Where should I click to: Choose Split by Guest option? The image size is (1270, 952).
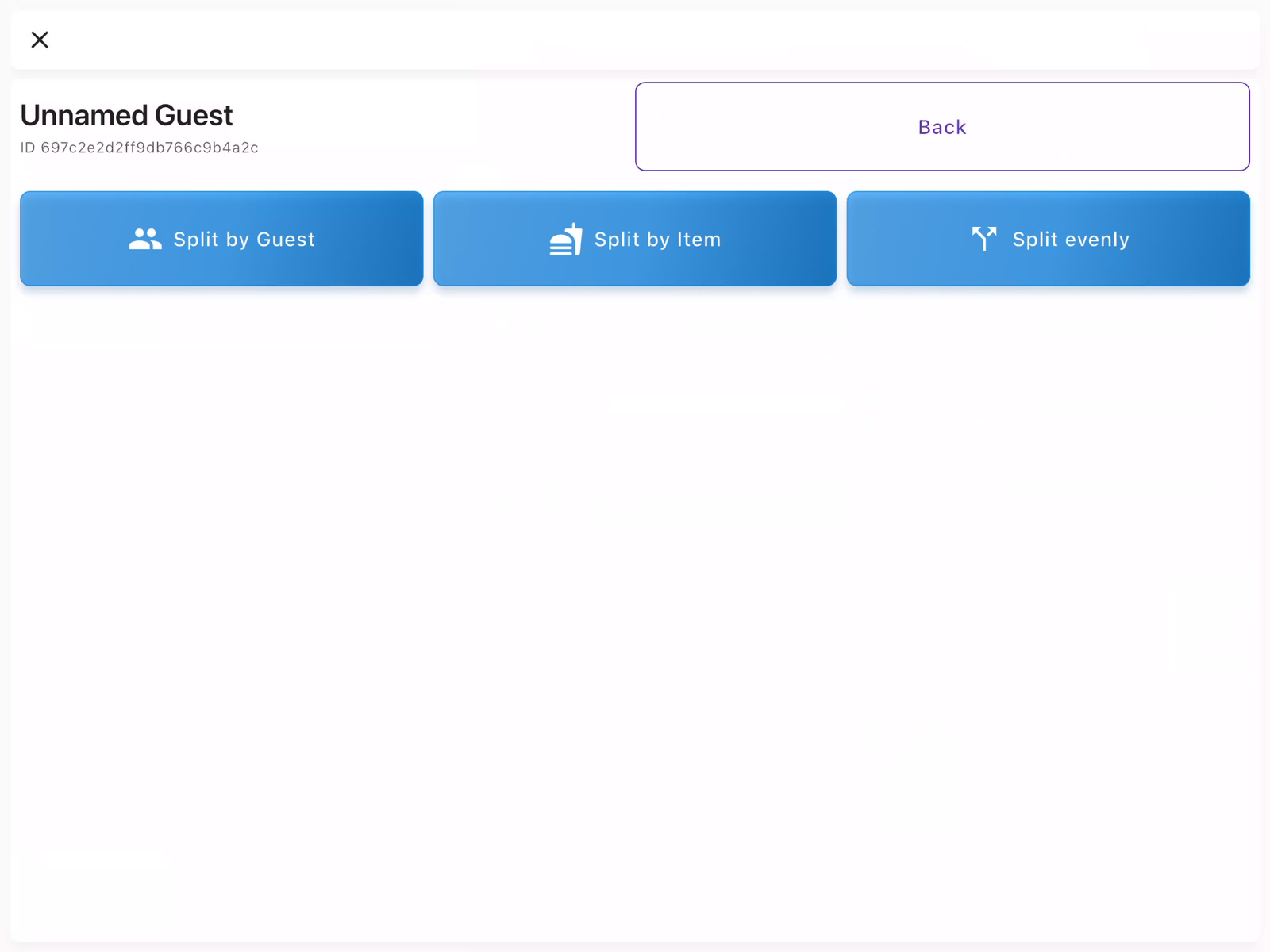pos(221,238)
